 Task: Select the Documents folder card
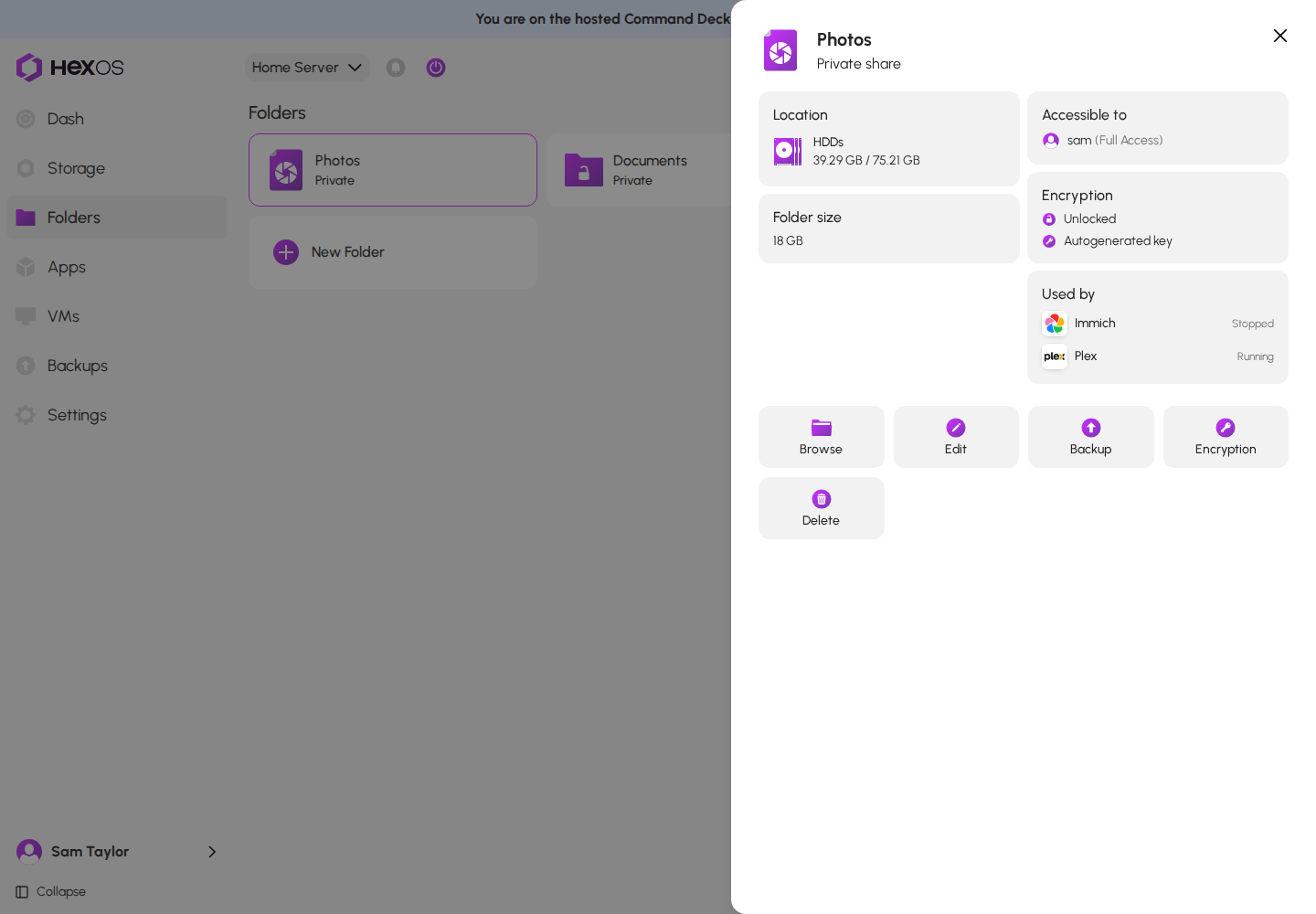(639, 170)
